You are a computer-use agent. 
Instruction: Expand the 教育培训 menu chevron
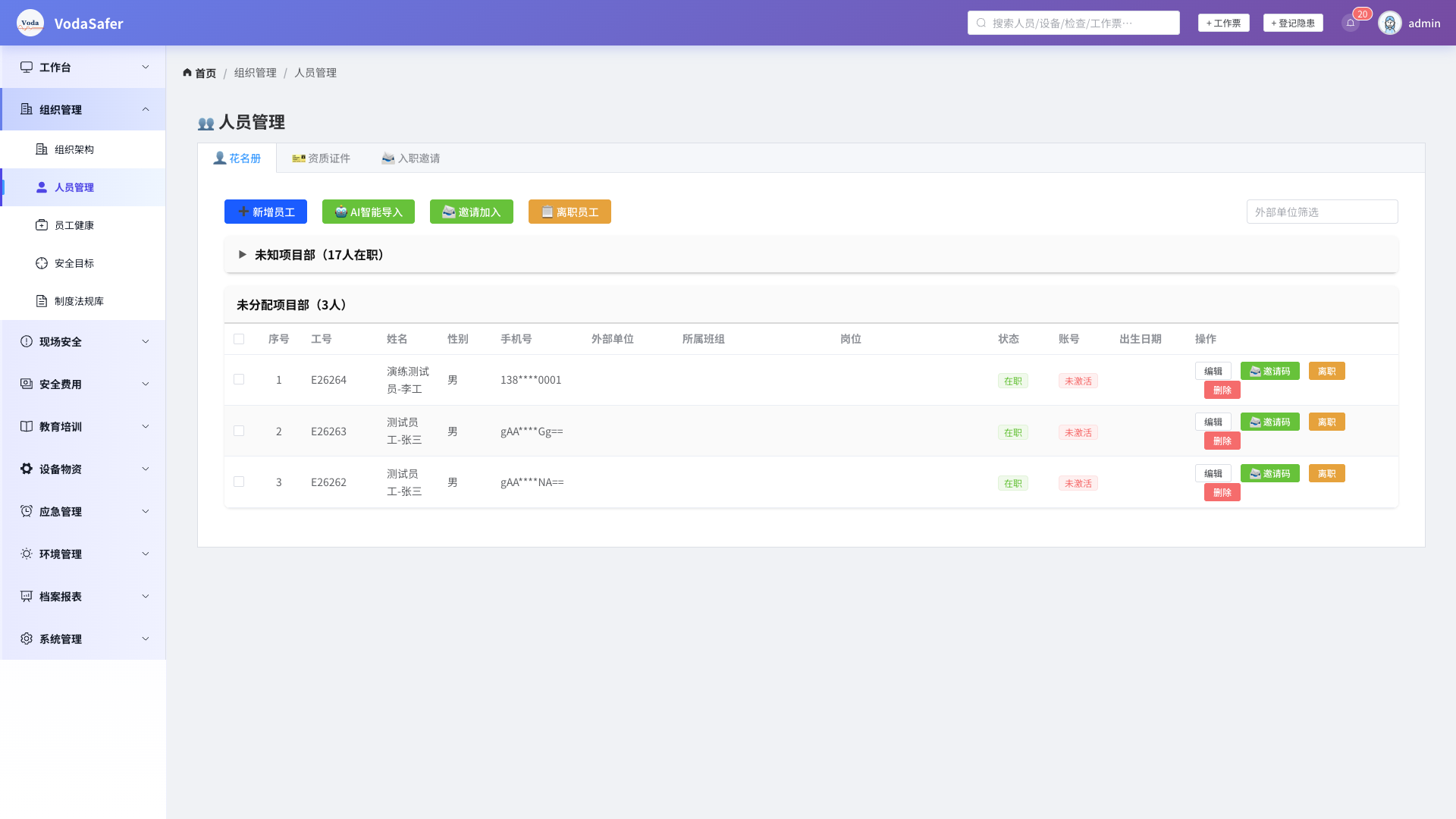point(146,426)
